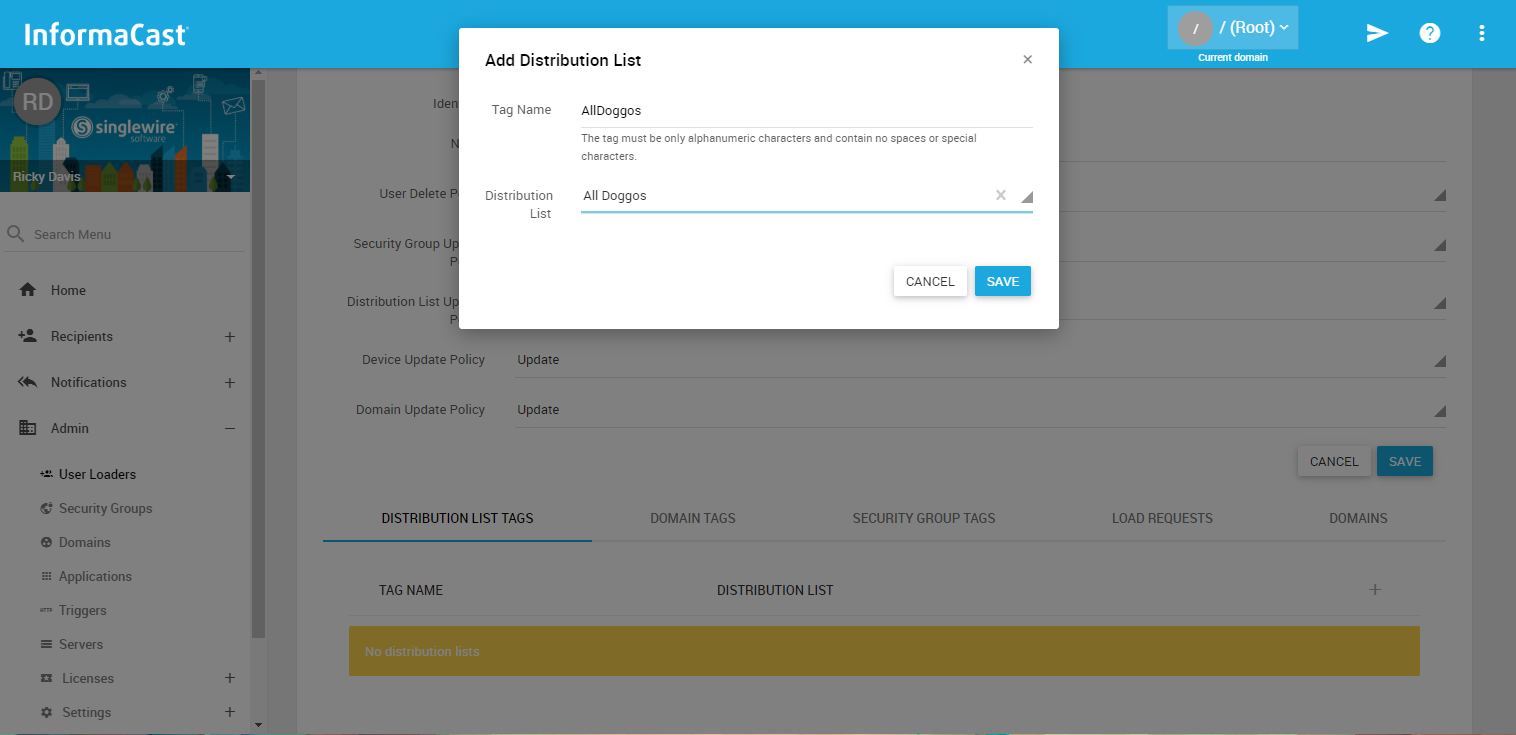The width and height of the screenshot is (1516, 735).
Task: Open Security Groups from the sidebar
Action: pos(105,508)
